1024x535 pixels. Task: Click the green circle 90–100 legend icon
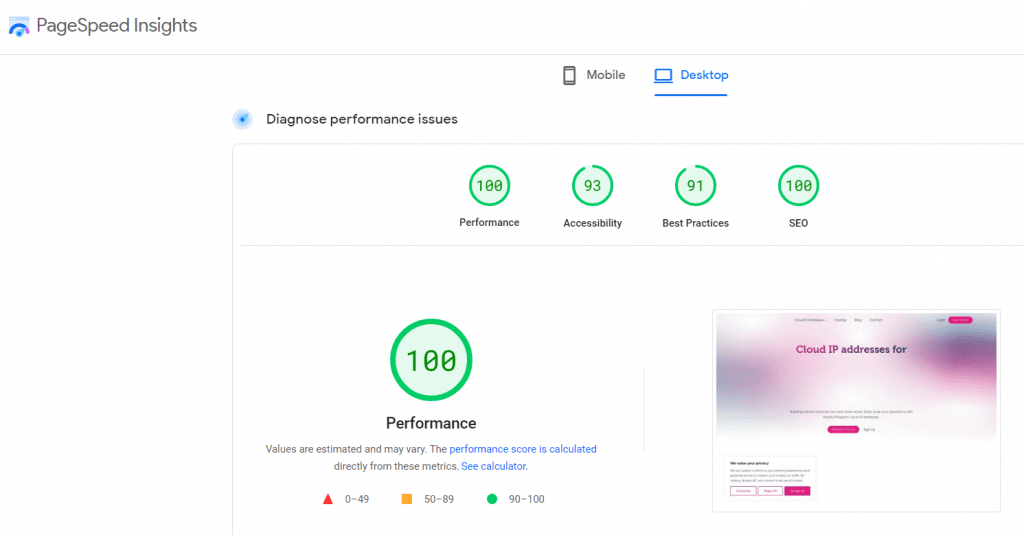coord(492,499)
